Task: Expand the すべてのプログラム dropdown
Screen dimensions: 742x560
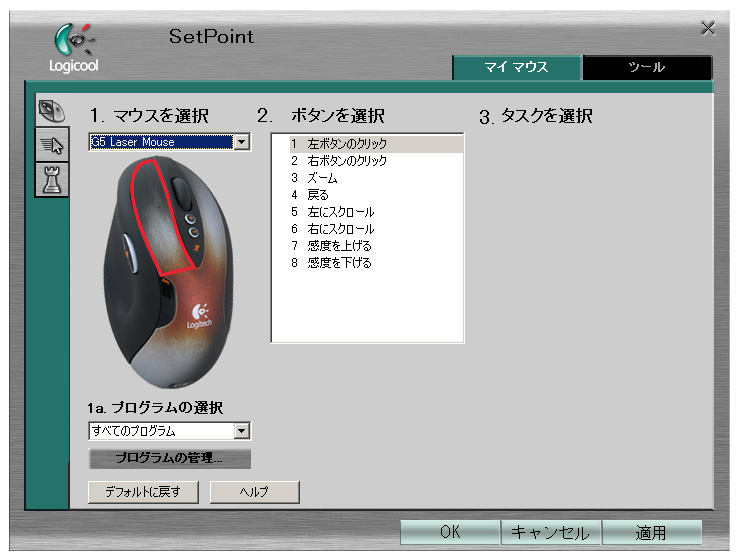Action: click(x=241, y=431)
